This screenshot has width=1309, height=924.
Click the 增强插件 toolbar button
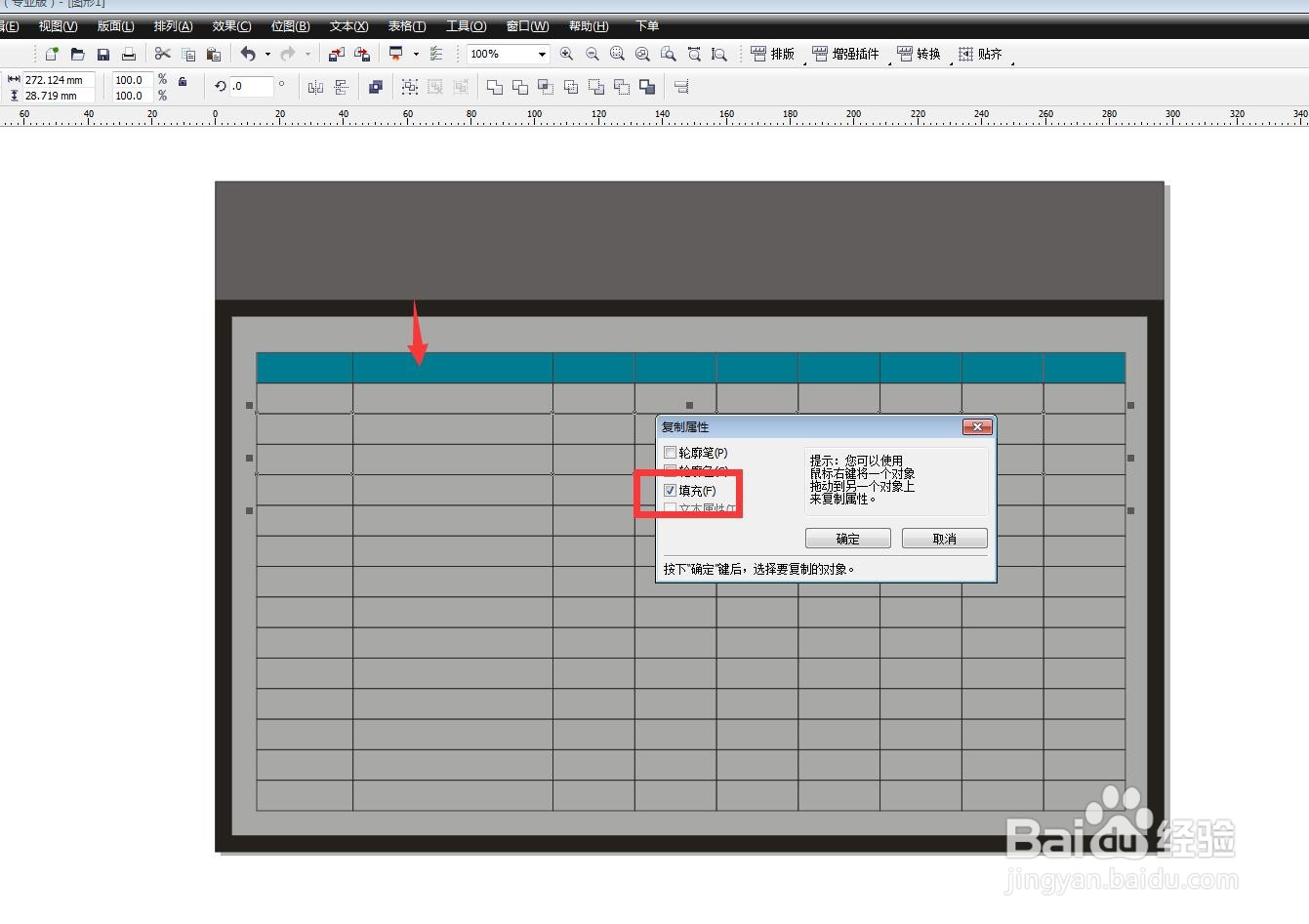845,55
